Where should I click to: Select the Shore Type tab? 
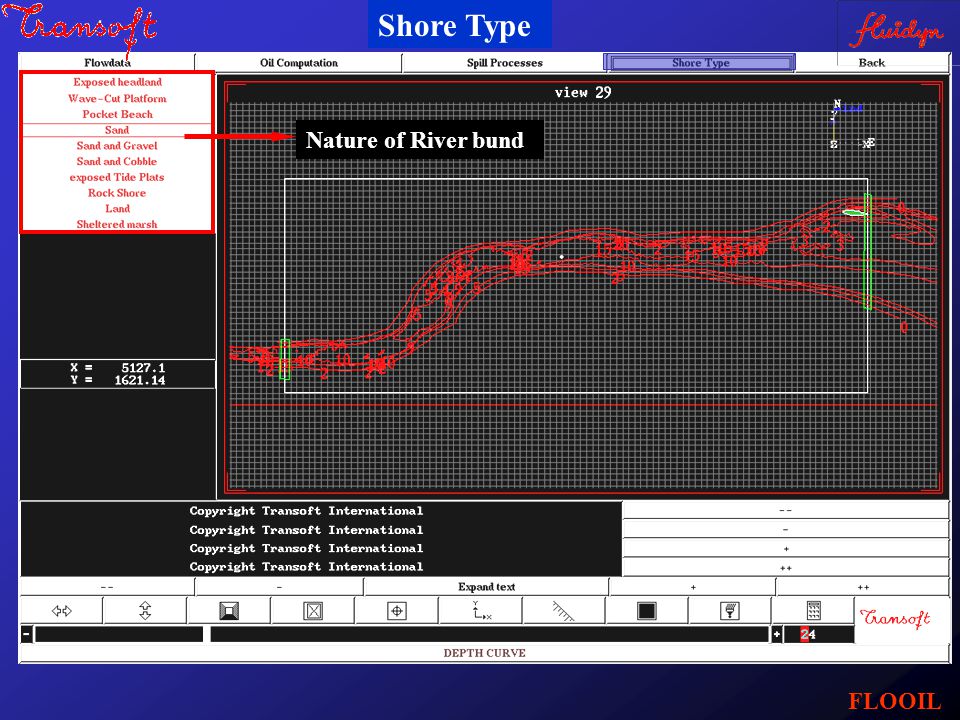point(700,62)
